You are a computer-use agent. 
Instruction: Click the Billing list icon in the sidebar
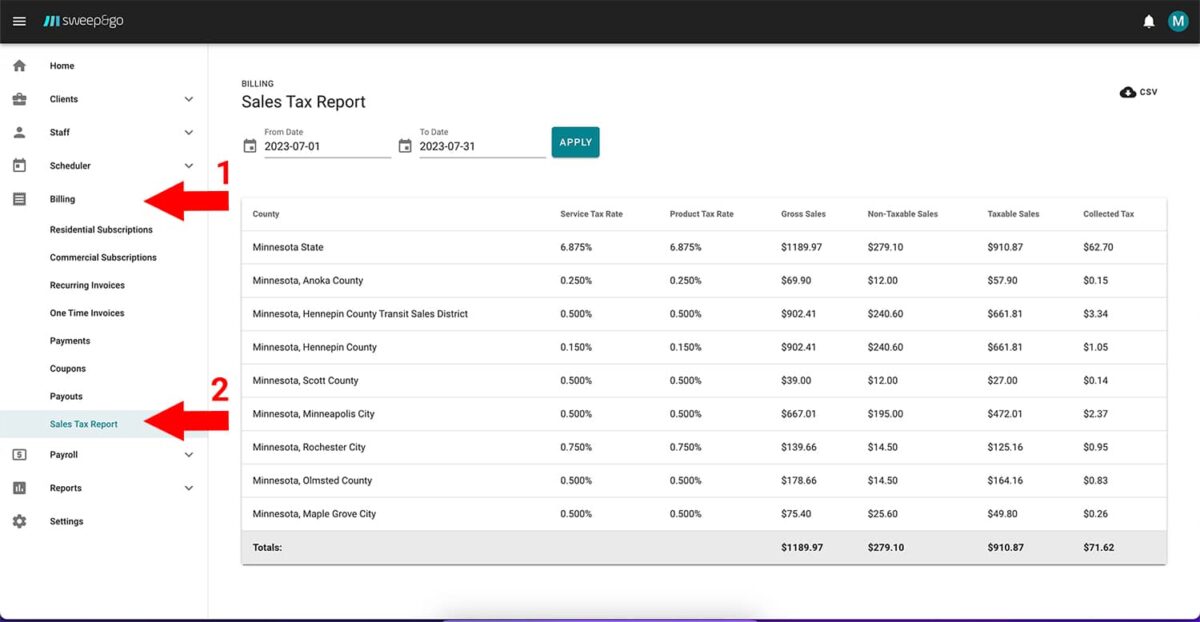click(x=19, y=198)
